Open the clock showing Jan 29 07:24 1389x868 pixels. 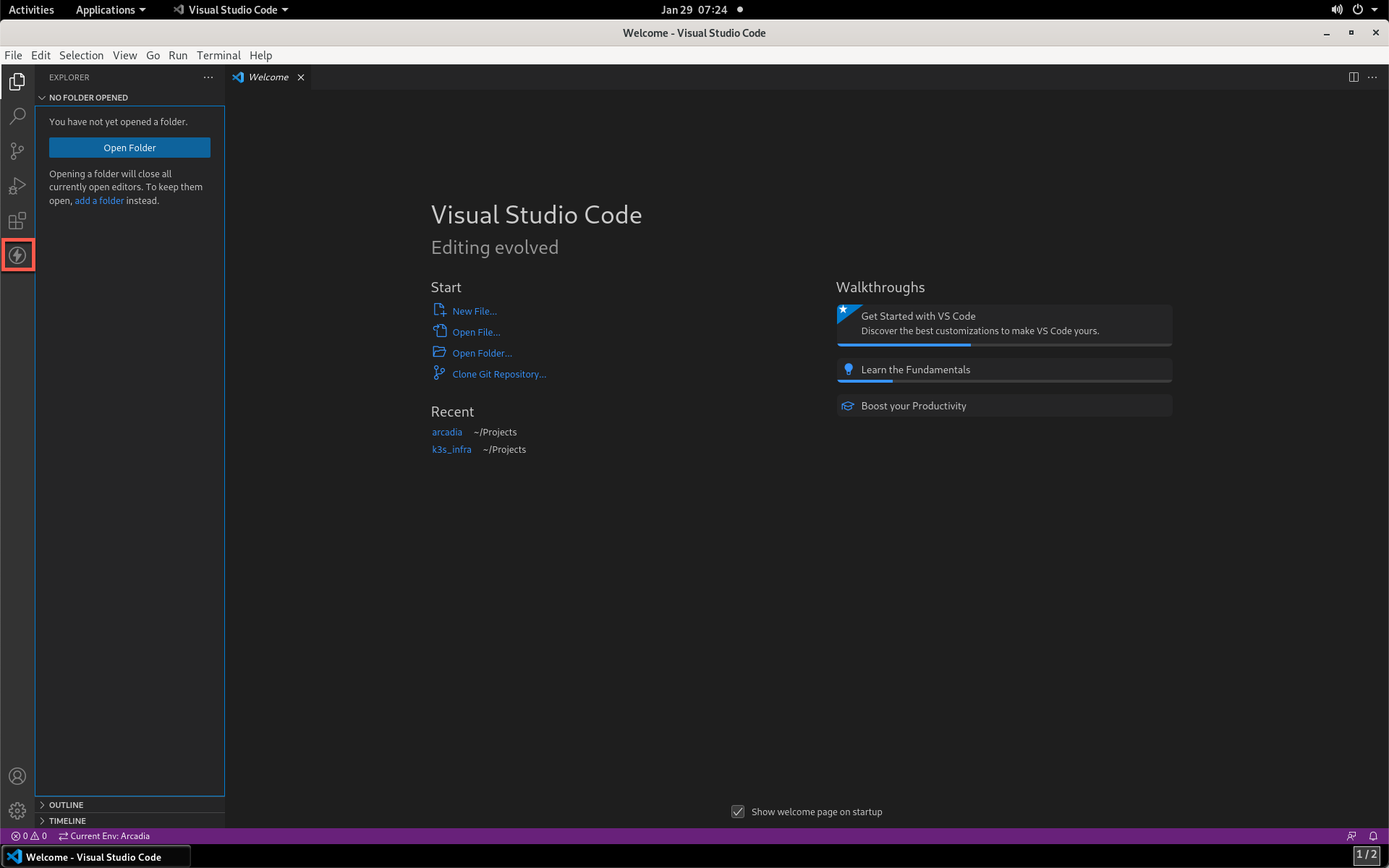pos(694,10)
